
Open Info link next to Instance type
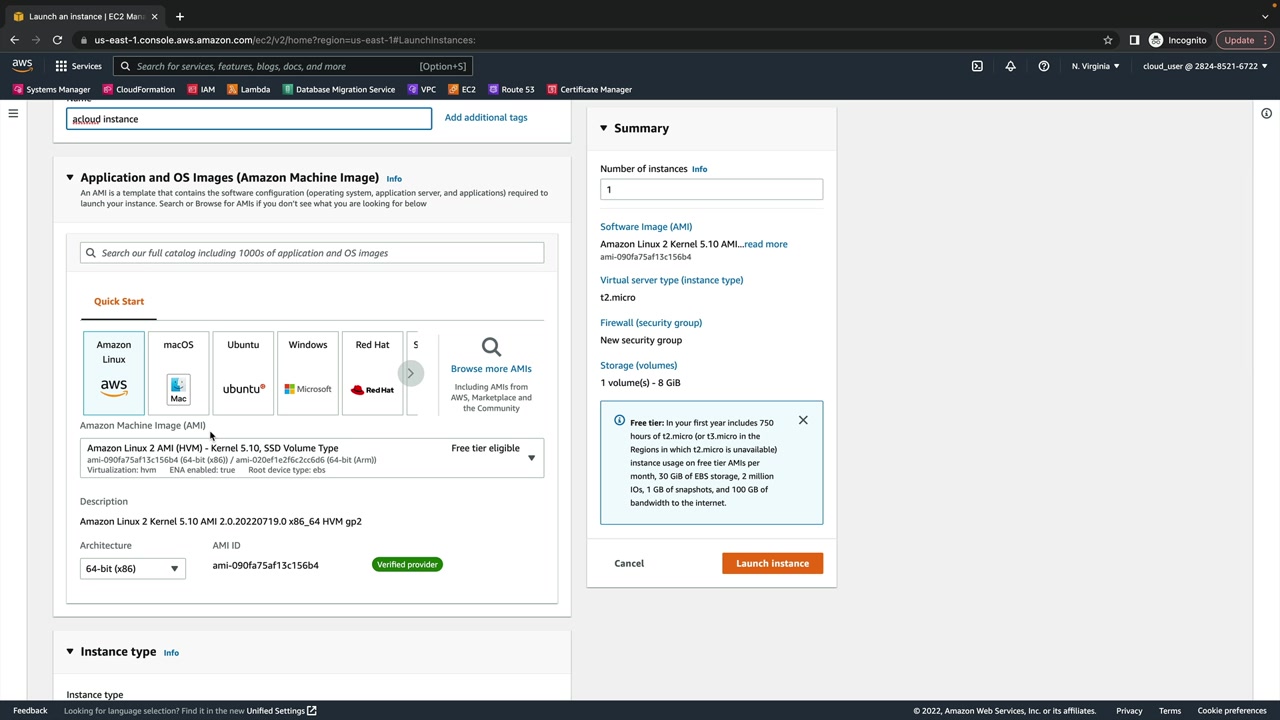[x=171, y=653]
